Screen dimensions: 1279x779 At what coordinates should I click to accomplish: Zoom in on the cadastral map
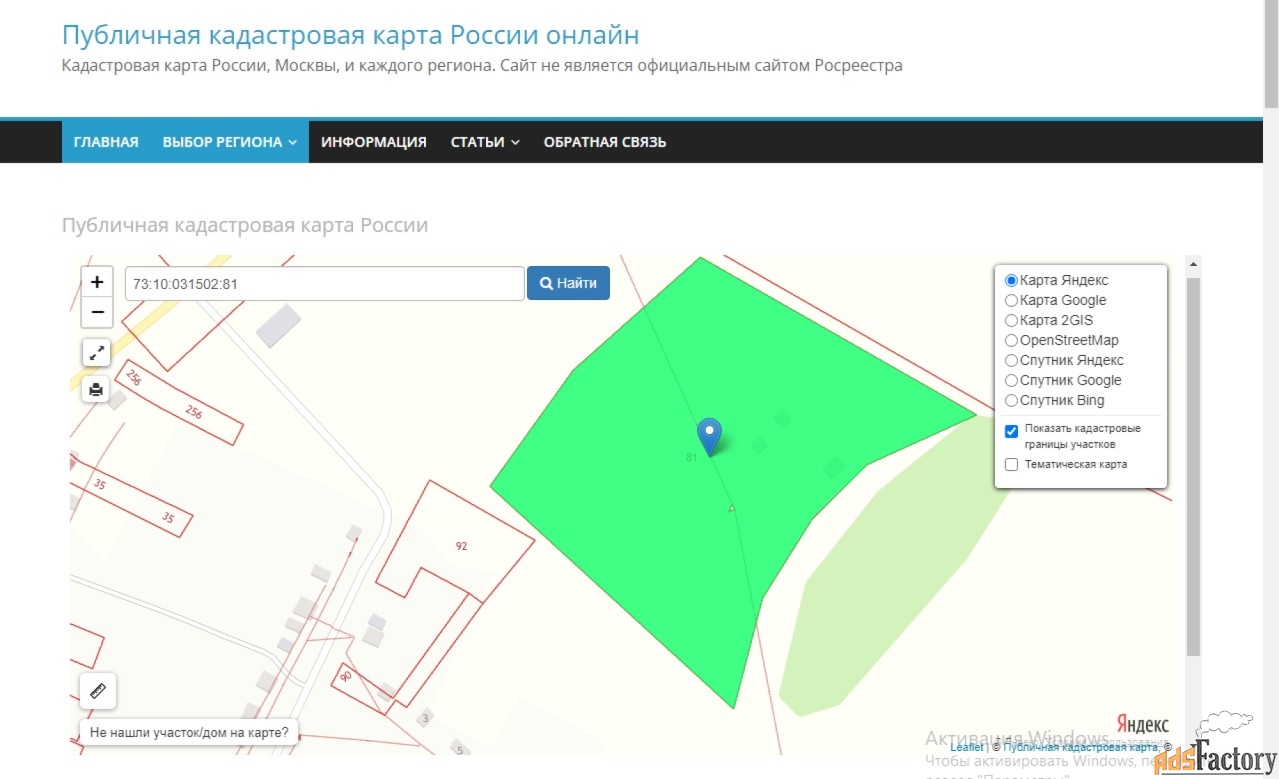(97, 282)
